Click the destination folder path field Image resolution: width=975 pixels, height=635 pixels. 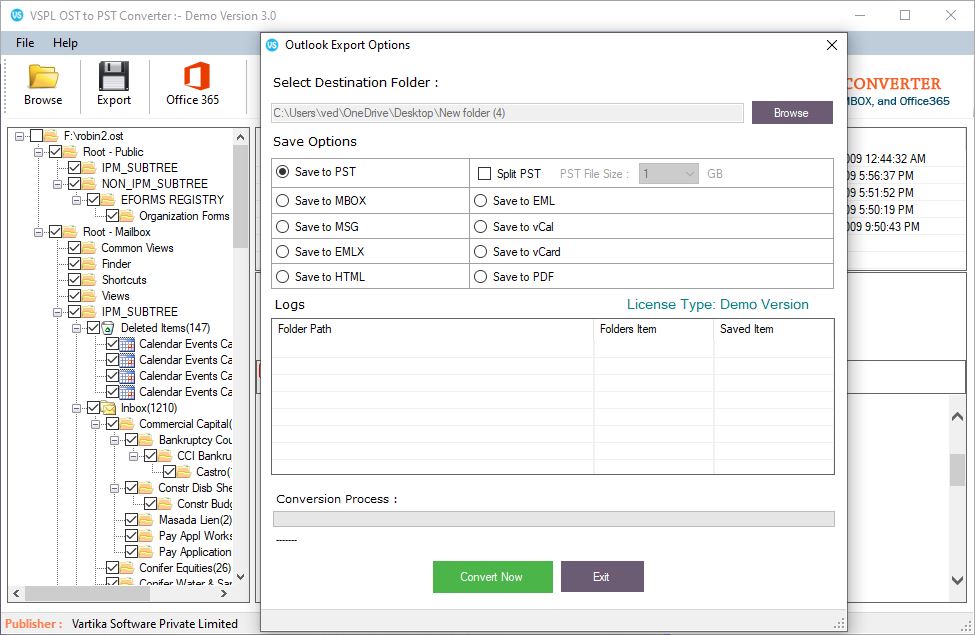(507, 113)
